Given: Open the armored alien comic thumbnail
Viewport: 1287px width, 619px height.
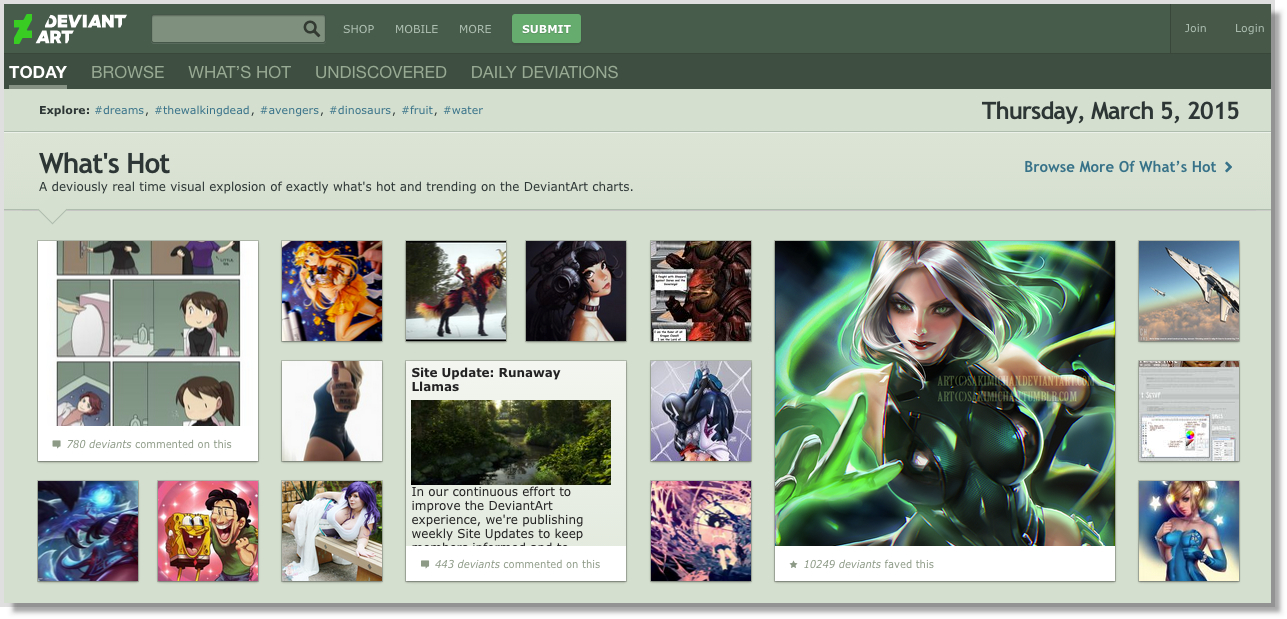Looking at the screenshot, I should pos(700,291).
